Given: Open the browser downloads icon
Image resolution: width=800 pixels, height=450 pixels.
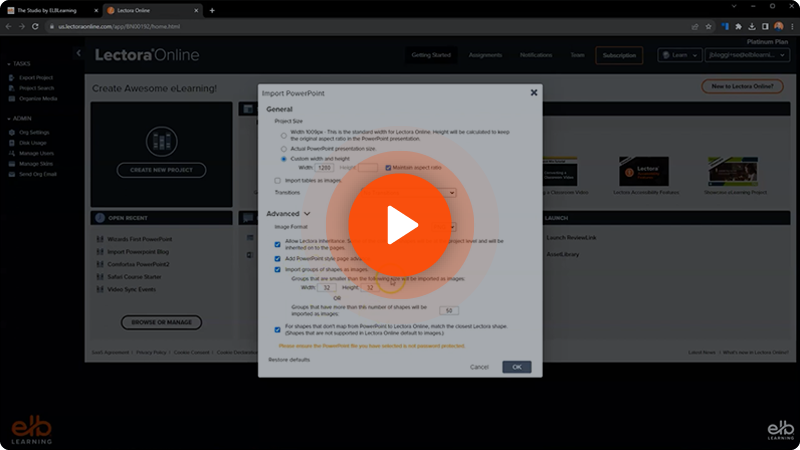Looking at the screenshot, I should tap(752, 27).
